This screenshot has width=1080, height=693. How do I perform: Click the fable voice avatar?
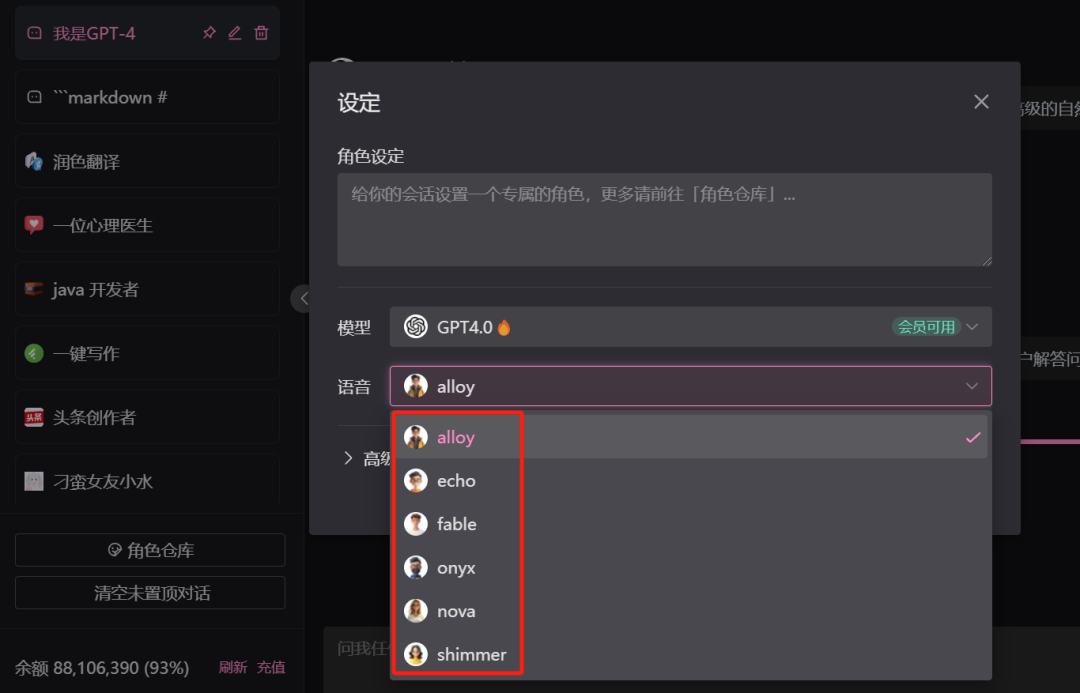[x=415, y=524]
